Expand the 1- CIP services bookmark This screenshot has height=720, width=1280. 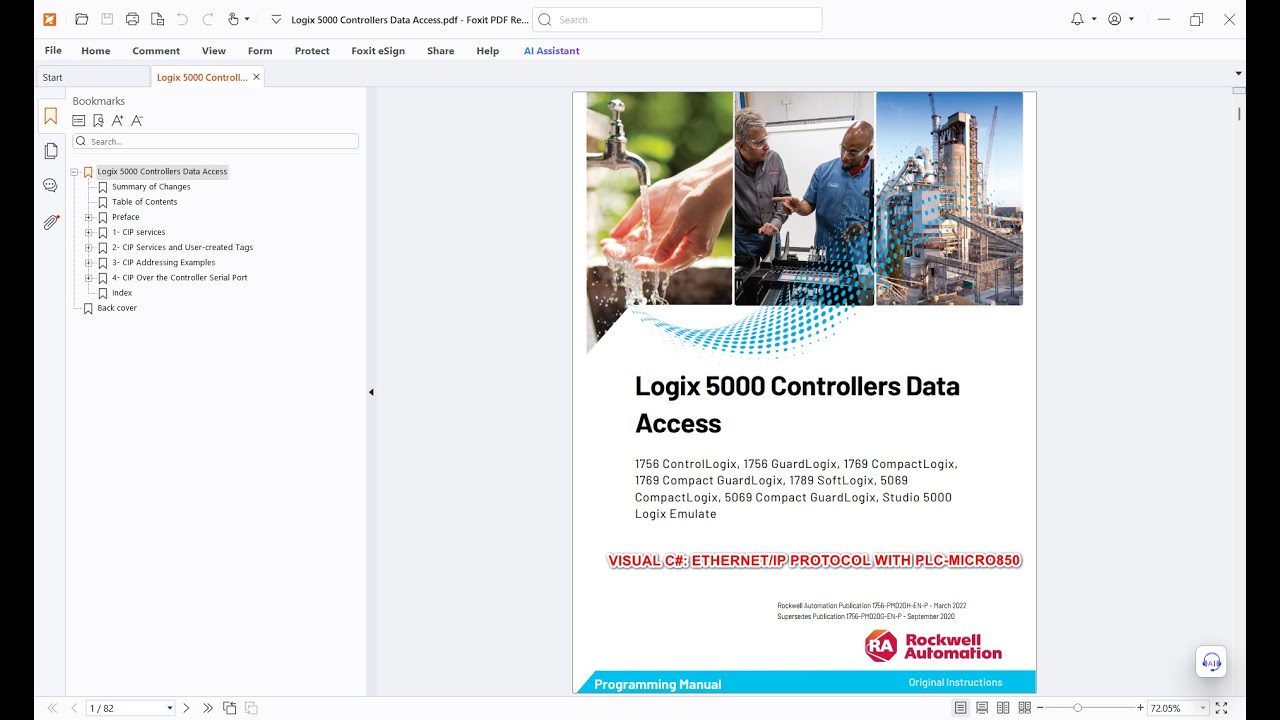pyautogui.click(x=89, y=232)
